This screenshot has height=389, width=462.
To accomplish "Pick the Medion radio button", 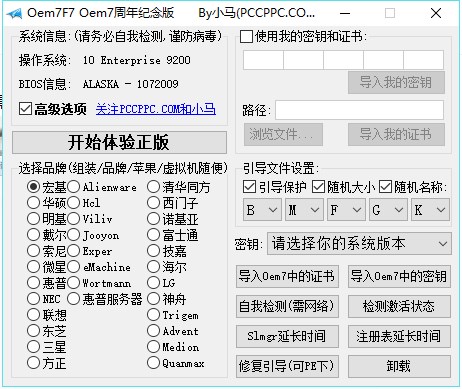I will coord(153,347).
